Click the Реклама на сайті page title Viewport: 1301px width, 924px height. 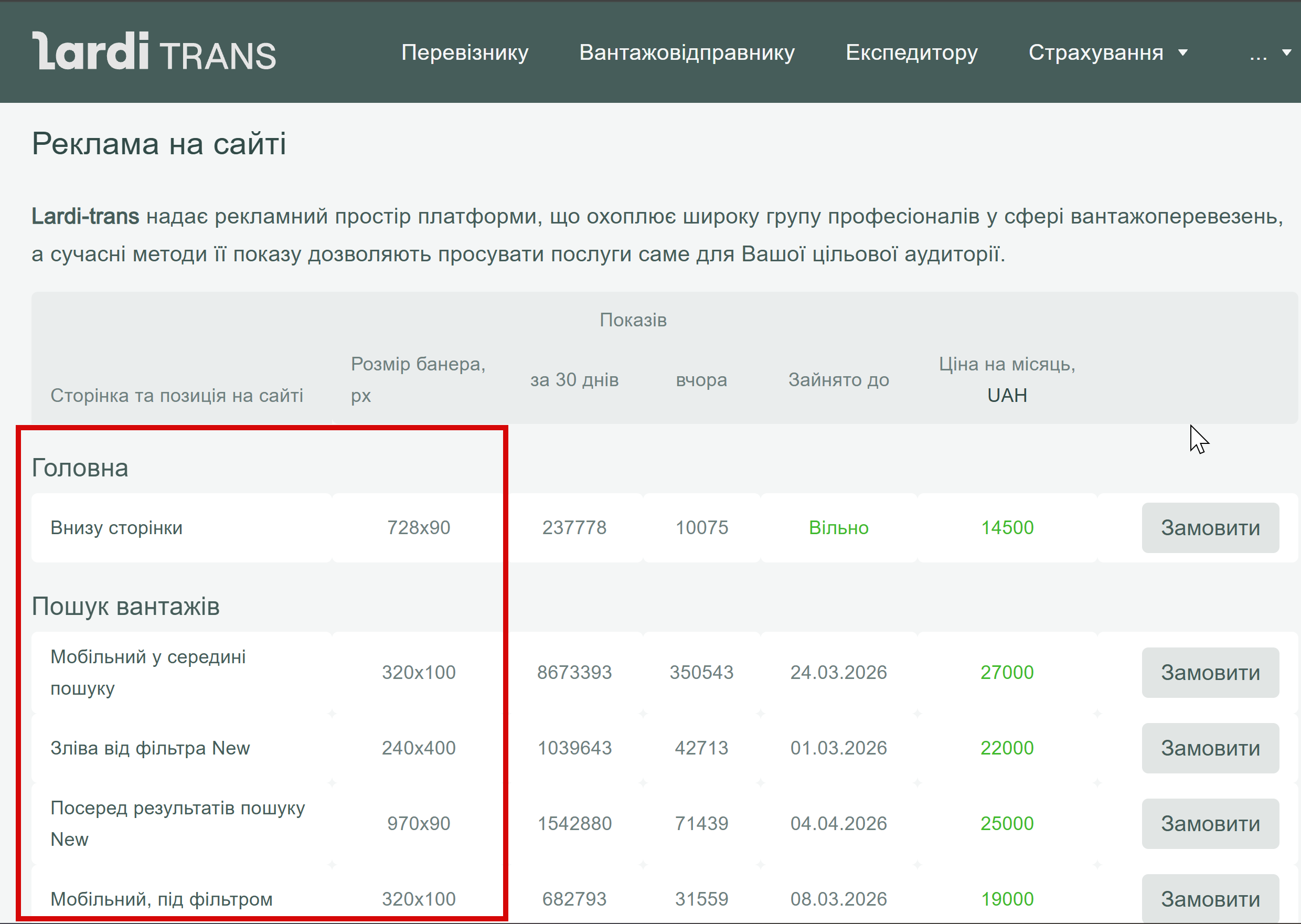159,143
